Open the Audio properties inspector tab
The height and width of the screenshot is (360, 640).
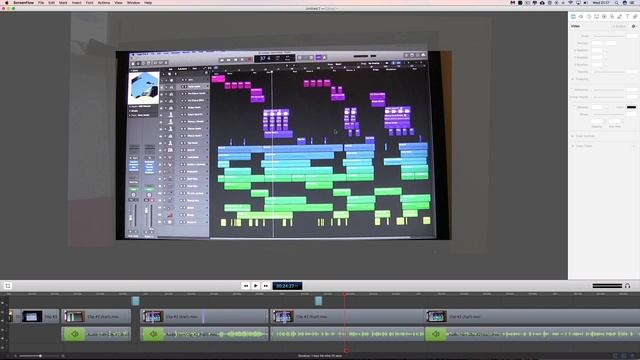[581, 17]
